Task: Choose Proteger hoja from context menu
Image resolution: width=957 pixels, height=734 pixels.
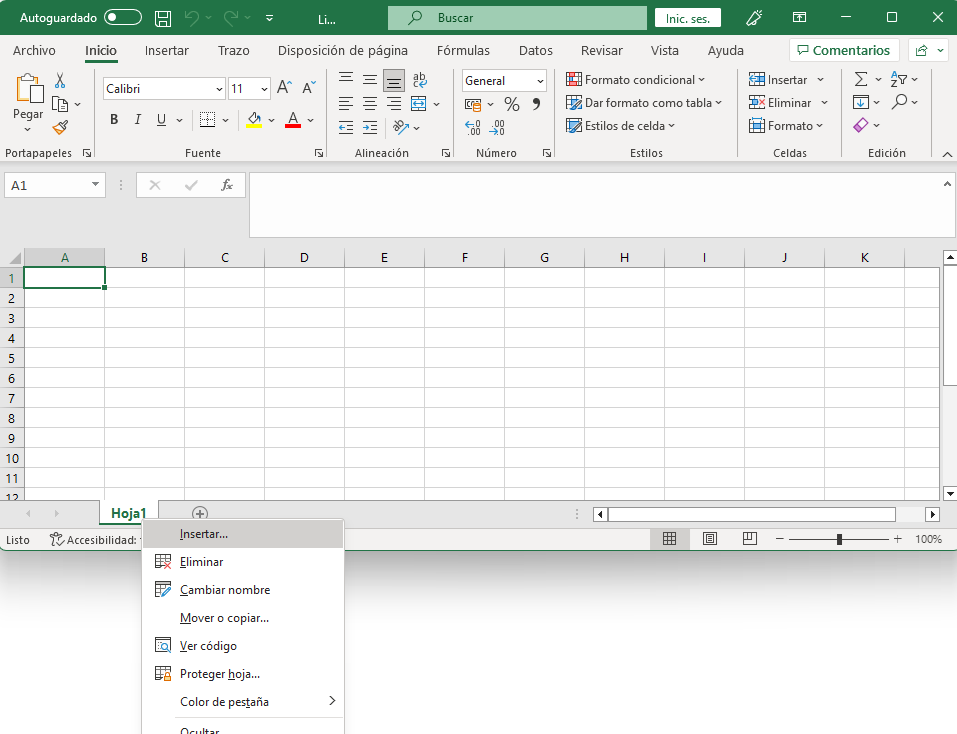Action: pyautogui.click(x=244, y=674)
